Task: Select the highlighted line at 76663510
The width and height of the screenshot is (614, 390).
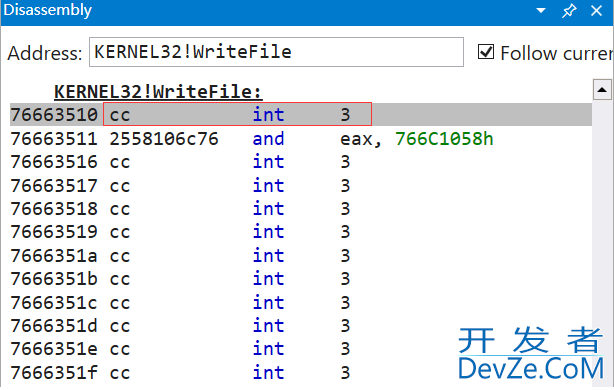Action: point(301,114)
